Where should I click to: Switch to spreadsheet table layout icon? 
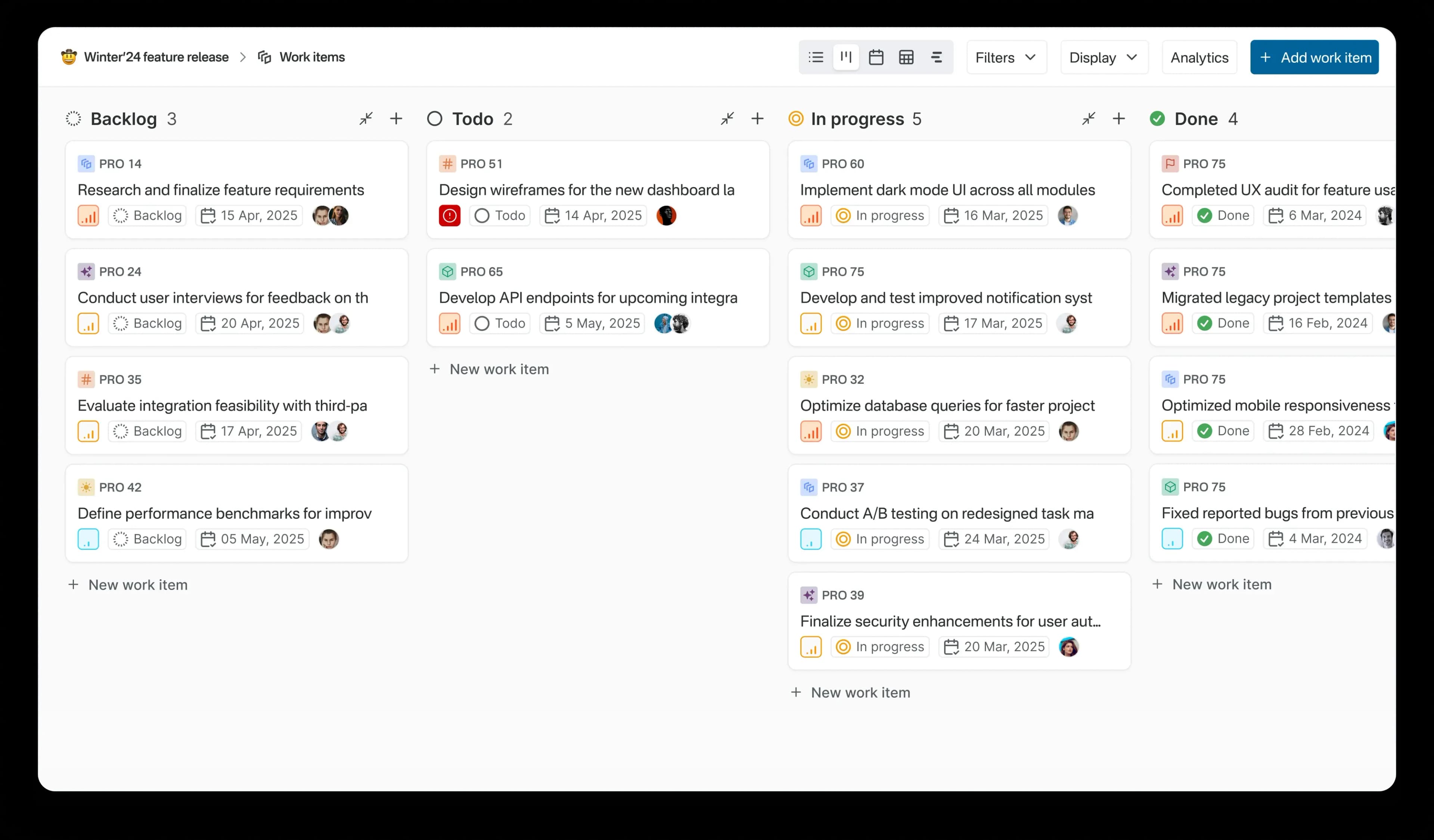906,57
